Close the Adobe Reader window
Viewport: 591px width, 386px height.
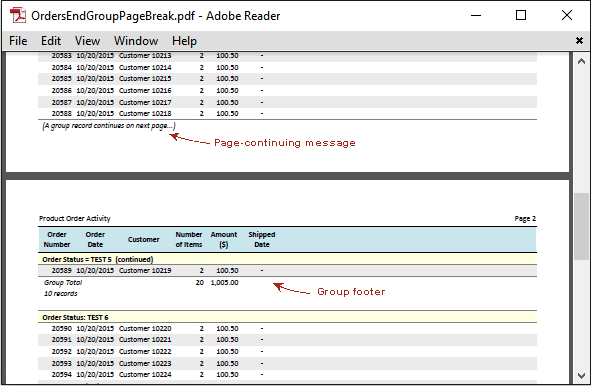(567, 15)
